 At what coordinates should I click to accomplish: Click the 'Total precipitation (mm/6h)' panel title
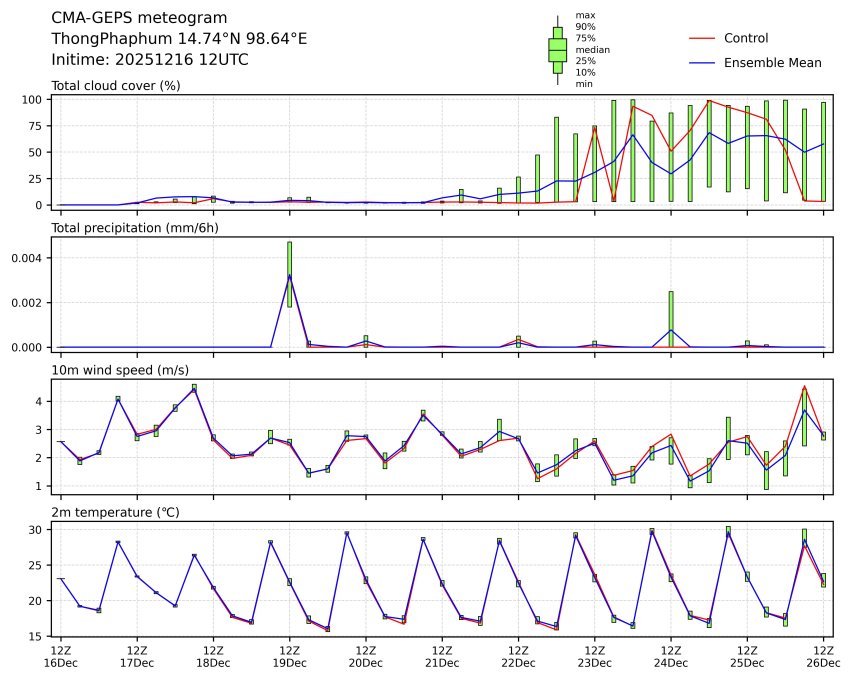[135, 228]
